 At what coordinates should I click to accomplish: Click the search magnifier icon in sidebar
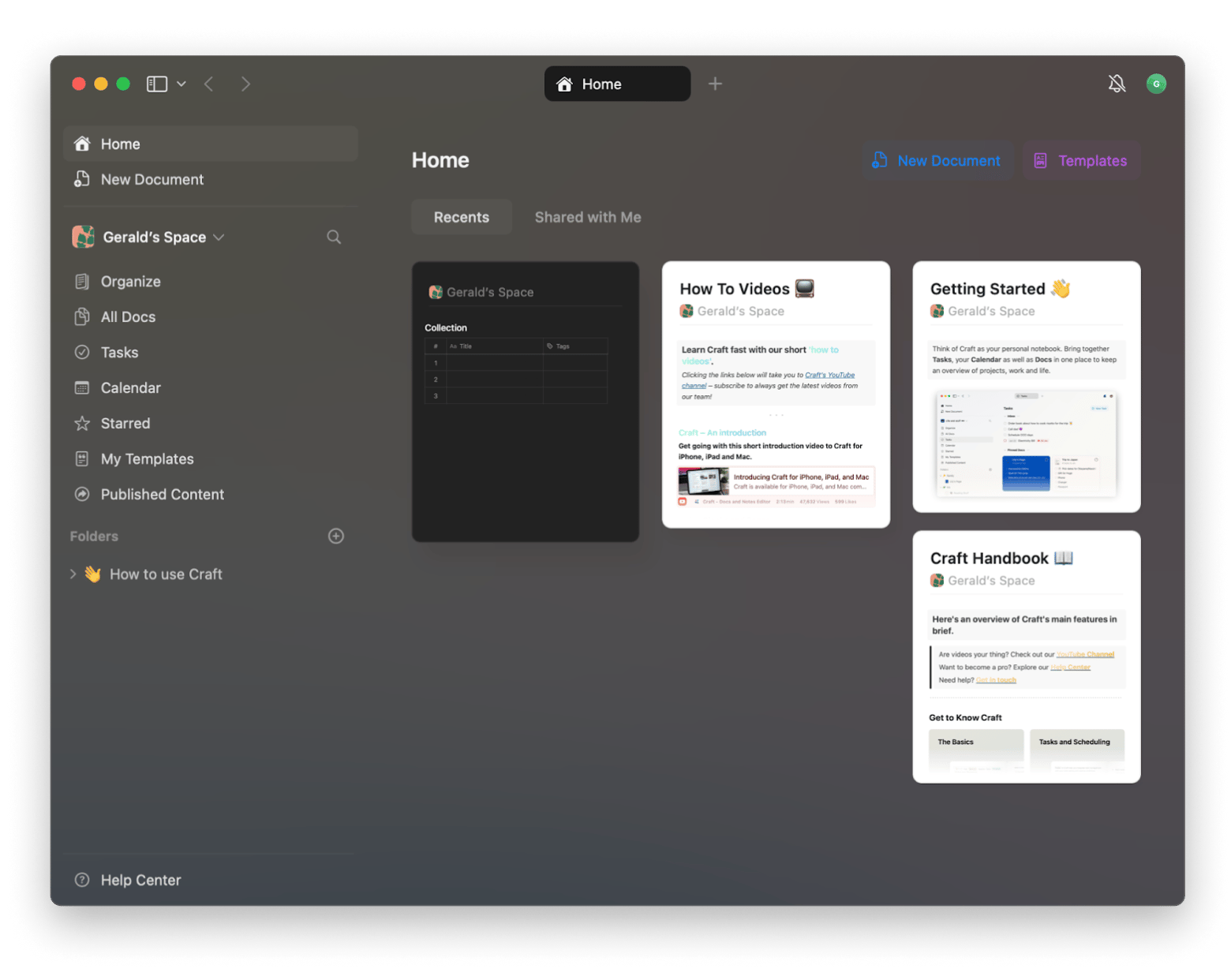click(334, 238)
